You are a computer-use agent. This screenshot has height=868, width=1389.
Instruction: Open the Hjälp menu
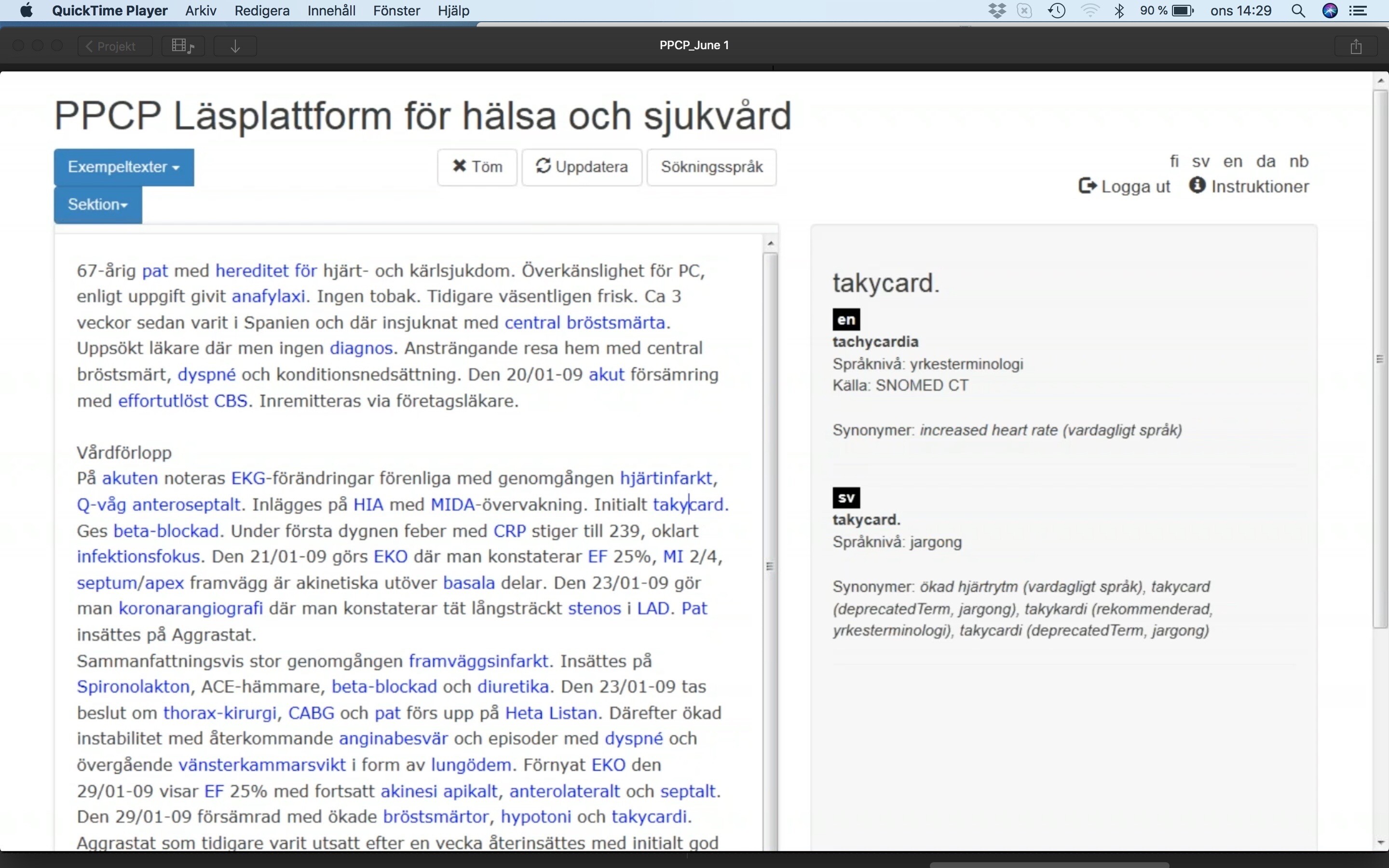click(x=453, y=10)
